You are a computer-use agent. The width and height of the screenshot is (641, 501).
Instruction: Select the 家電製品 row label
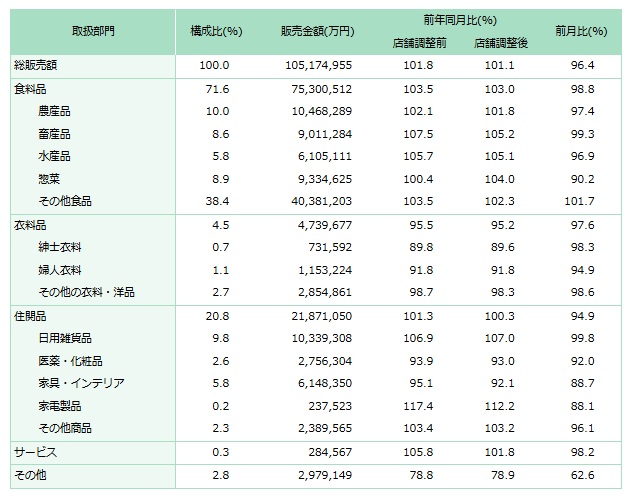click(x=60, y=406)
